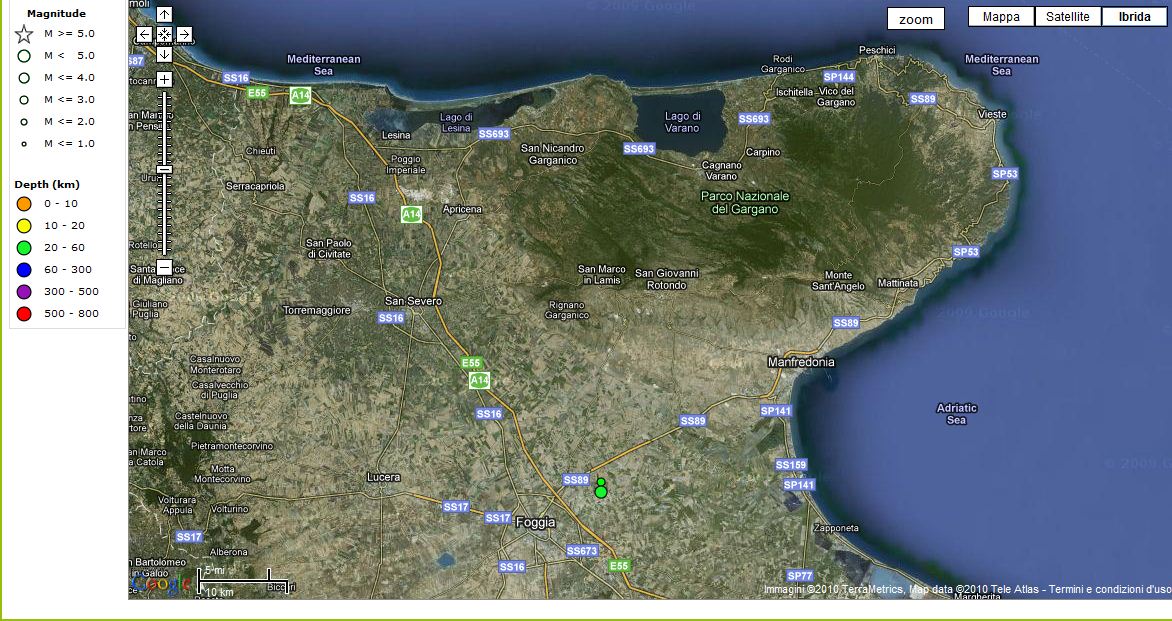Click the Parco Nazionale del Gargano label
The height and width of the screenshot is (621, 1172).
pos(745,203)
